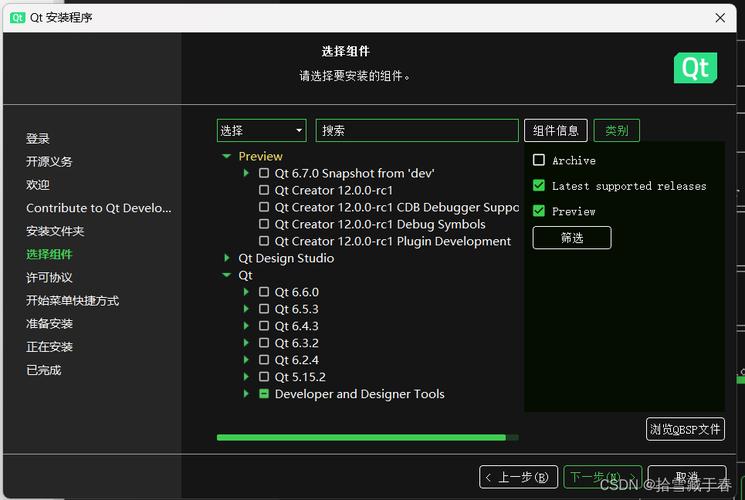Expand Developer and Designer Tools node

coord(246,394)
